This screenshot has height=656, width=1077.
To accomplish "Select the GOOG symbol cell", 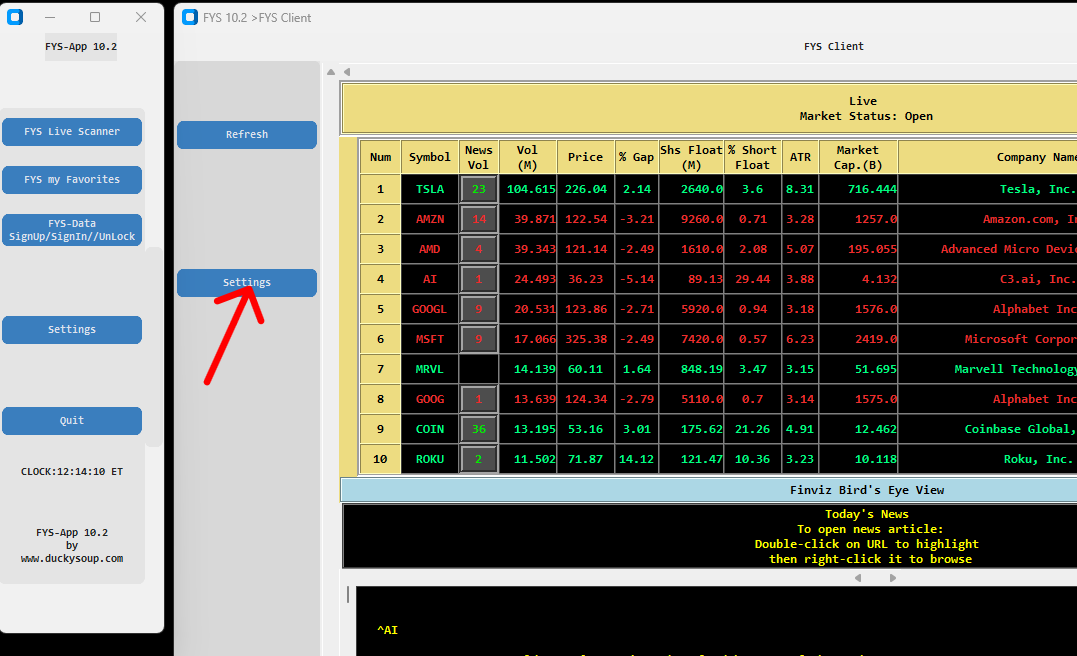I will click(x=430, y=400).
